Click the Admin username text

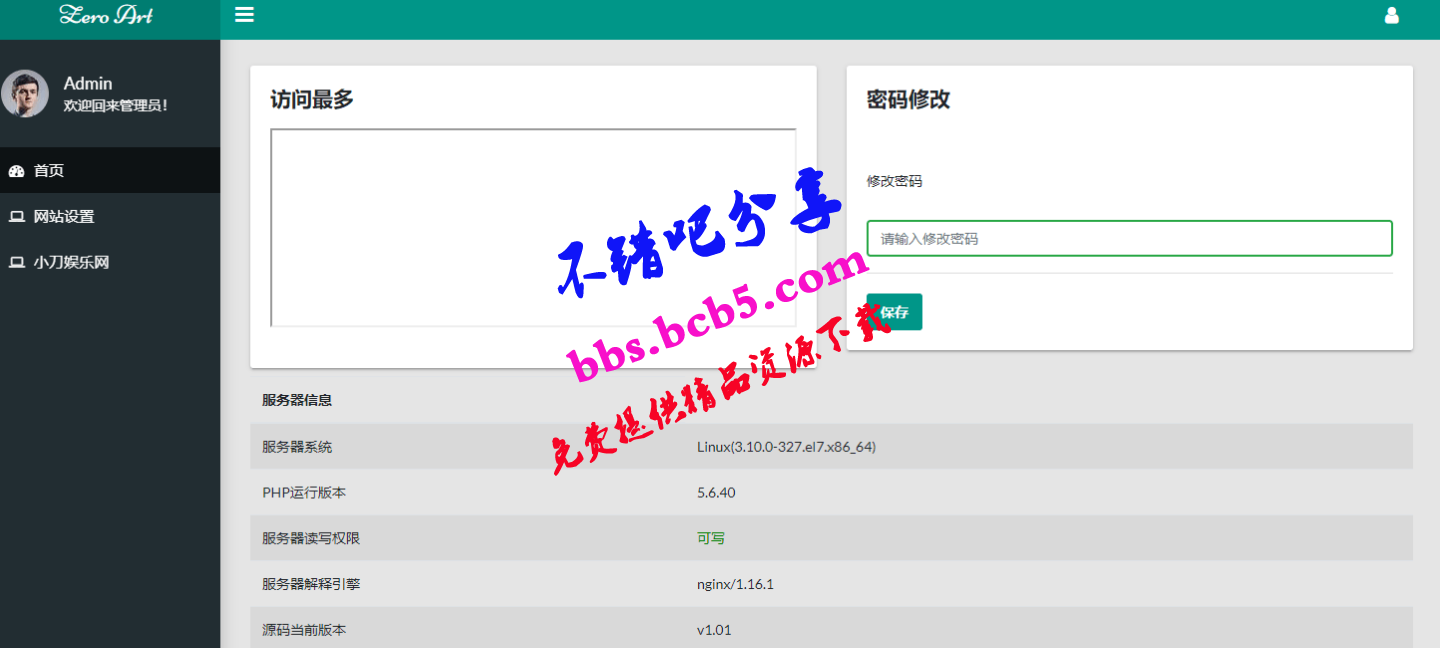coord(88,83)
